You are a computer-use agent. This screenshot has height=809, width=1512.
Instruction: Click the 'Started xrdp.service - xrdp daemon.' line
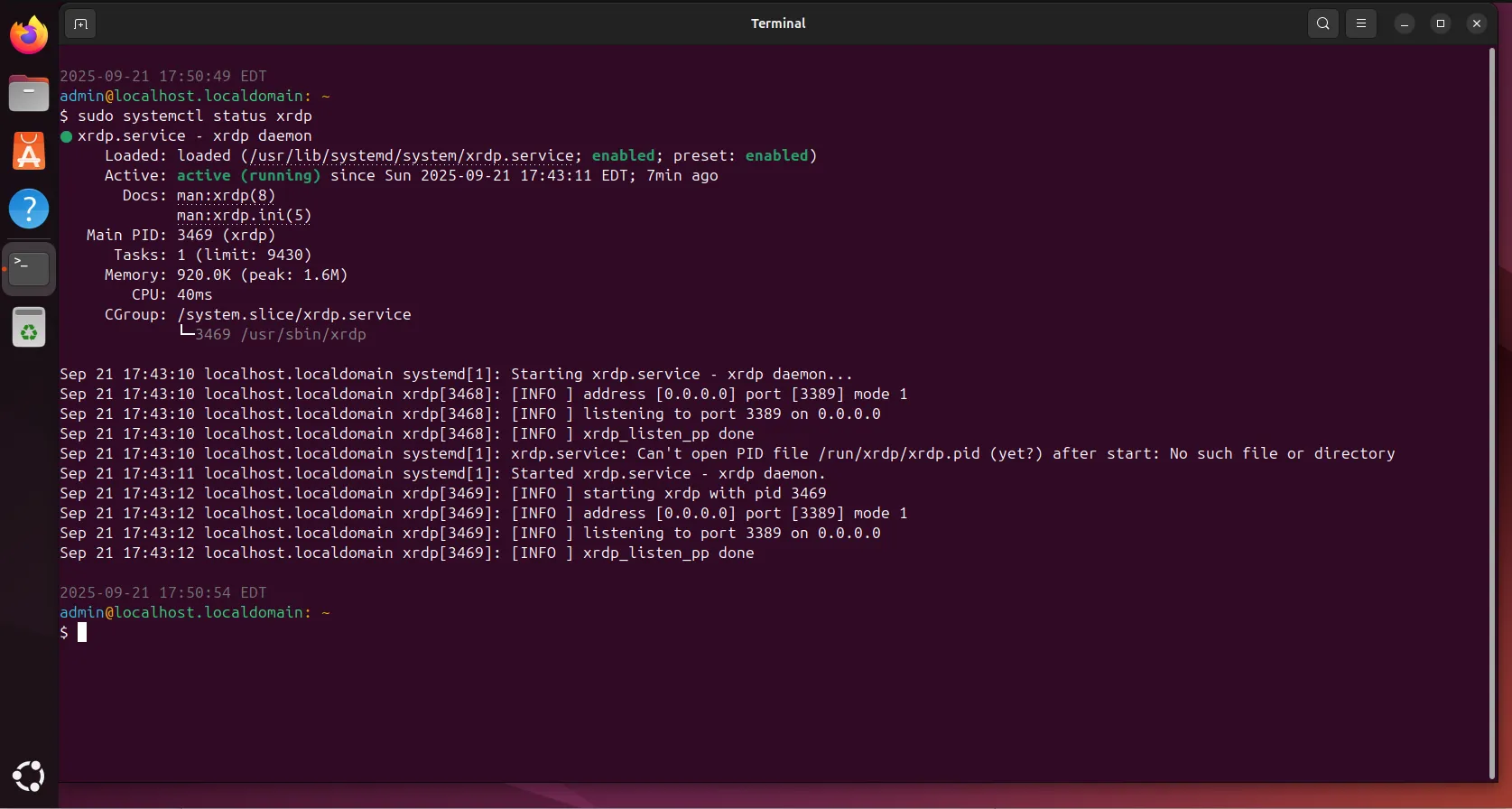pos(442,473)
